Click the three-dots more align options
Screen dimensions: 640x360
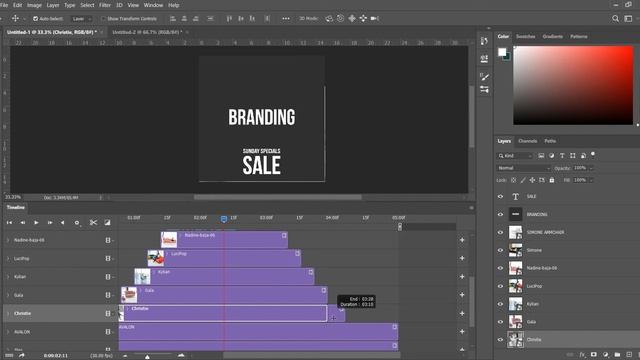pyautogui.click(x=286, y=18)
